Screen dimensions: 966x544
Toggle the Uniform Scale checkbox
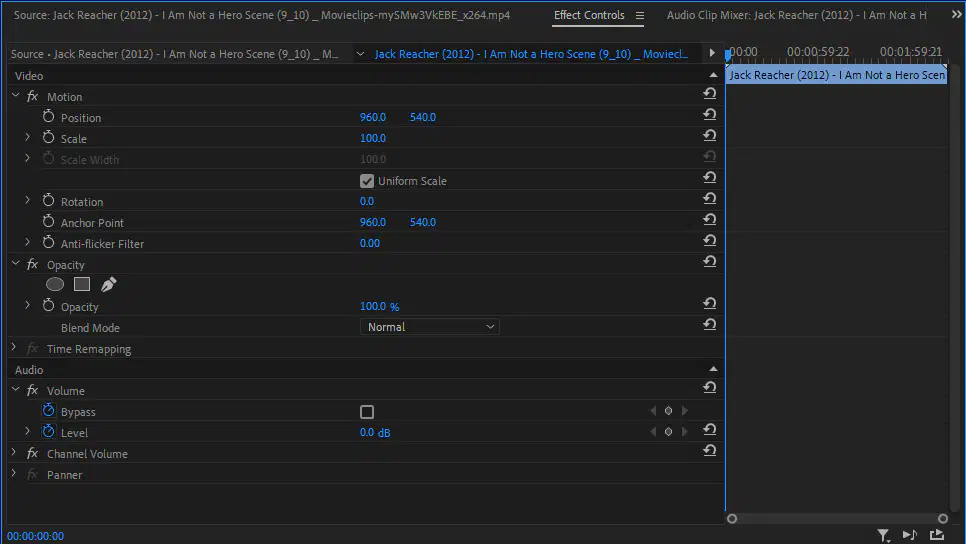[x=367, y=181]
